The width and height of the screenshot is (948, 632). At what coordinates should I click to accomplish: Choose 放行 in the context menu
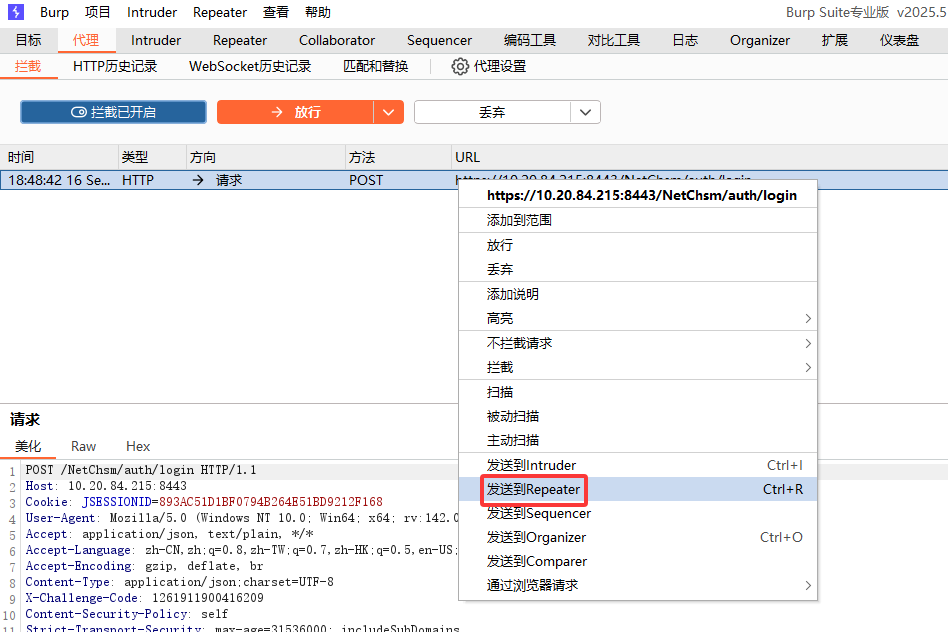tap(638, 245)
